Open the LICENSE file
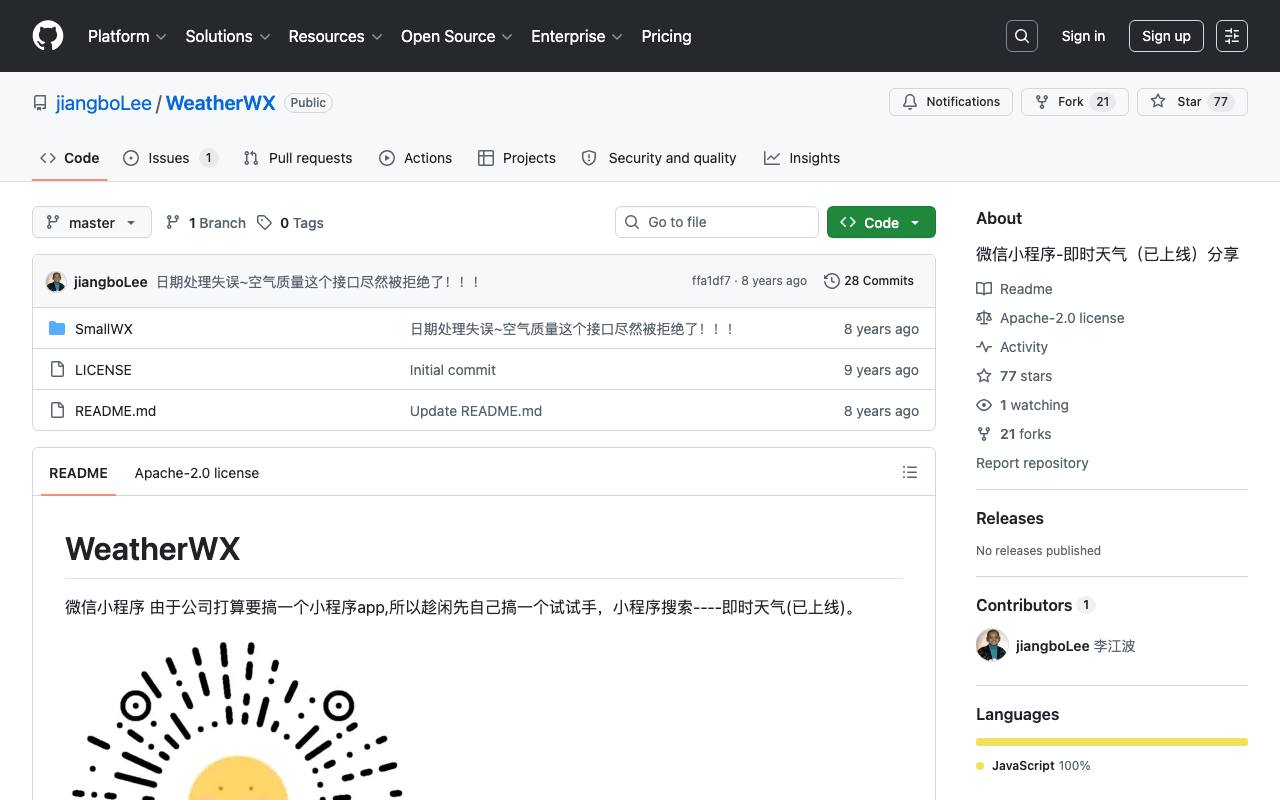Viewport: 1280px width, 800px height. (x=103, y=370)
